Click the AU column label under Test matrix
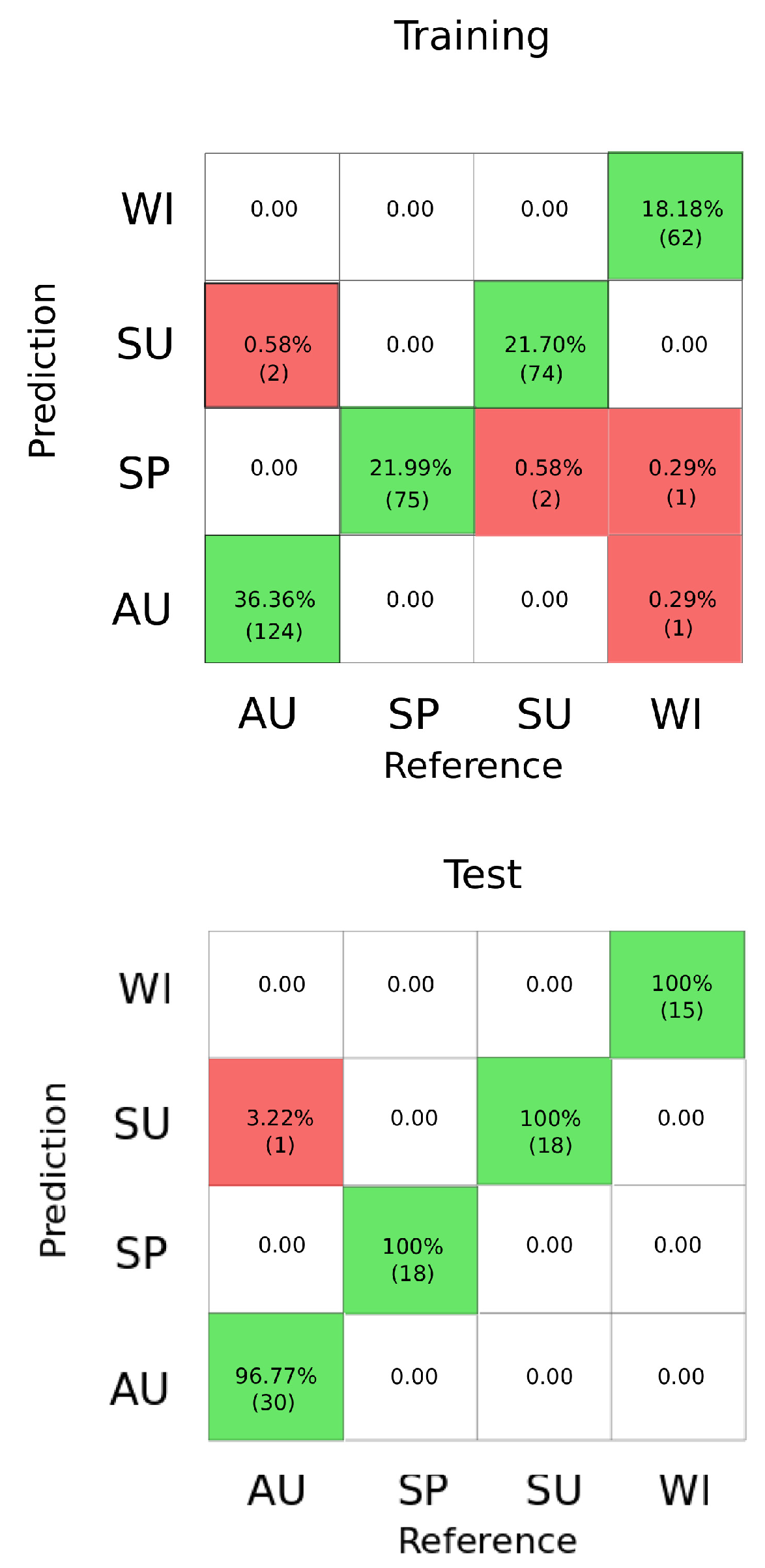Image resolution: width=765 pixels, height=1568 pixels. [x=276, y=1490]
